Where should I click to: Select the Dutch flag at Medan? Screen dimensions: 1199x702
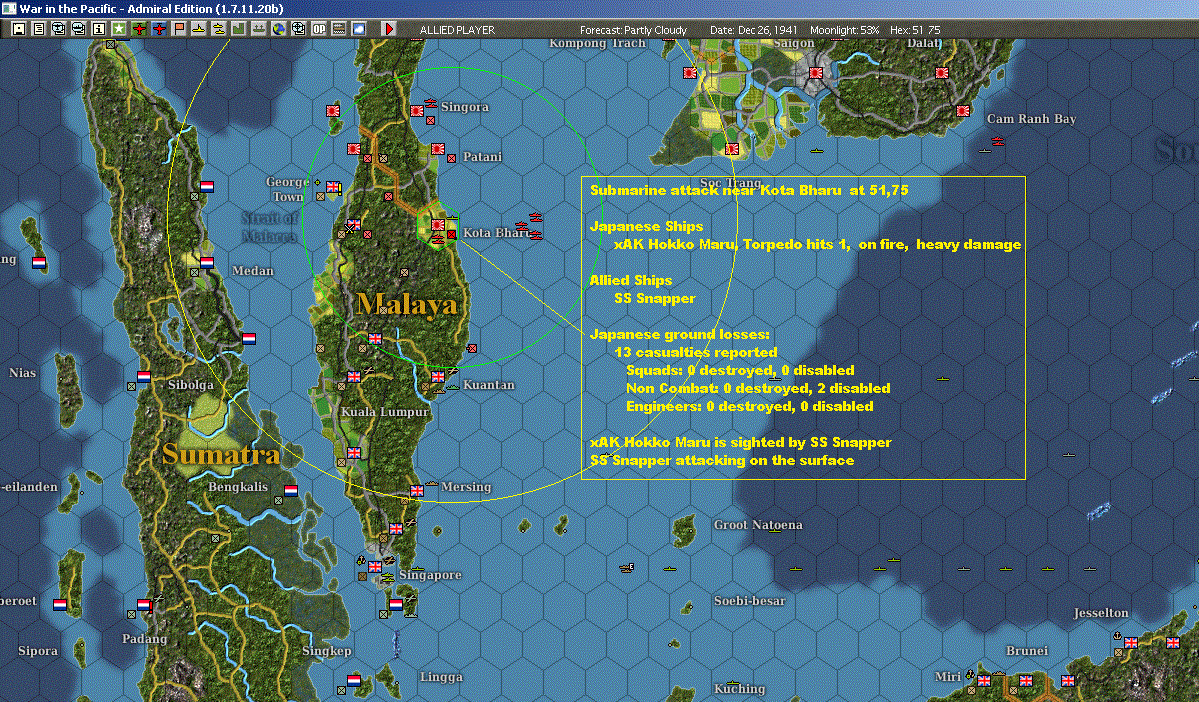tap(206, 262)
